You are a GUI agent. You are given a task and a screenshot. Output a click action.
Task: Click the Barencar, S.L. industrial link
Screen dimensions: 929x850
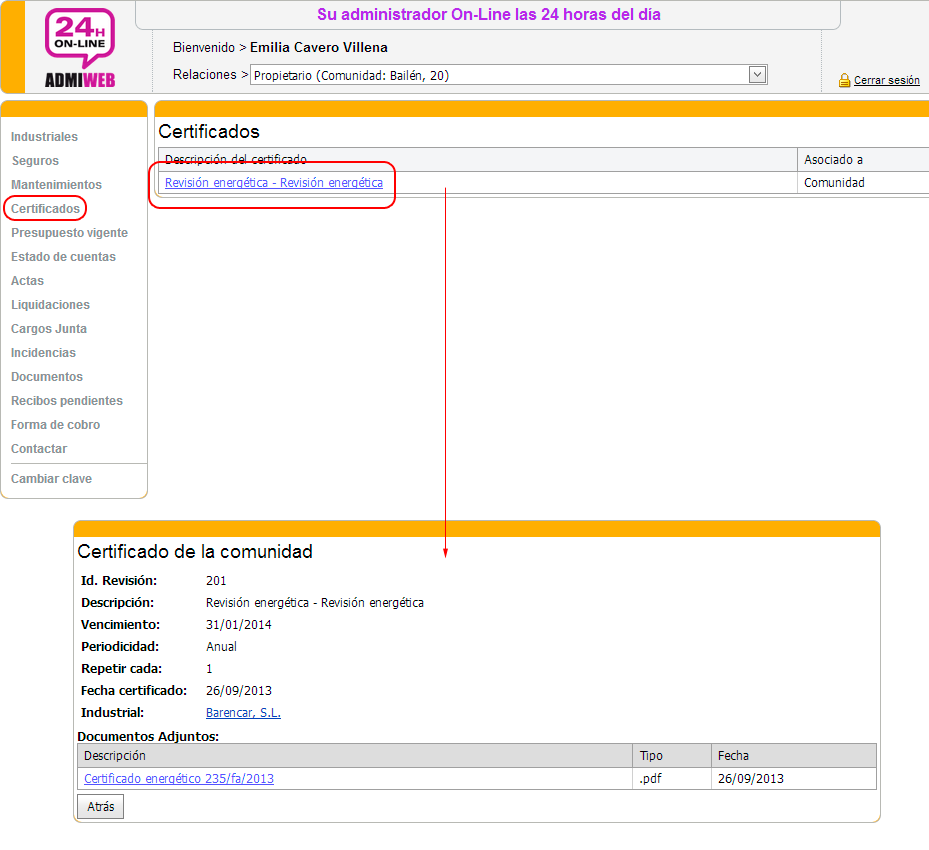243,713
